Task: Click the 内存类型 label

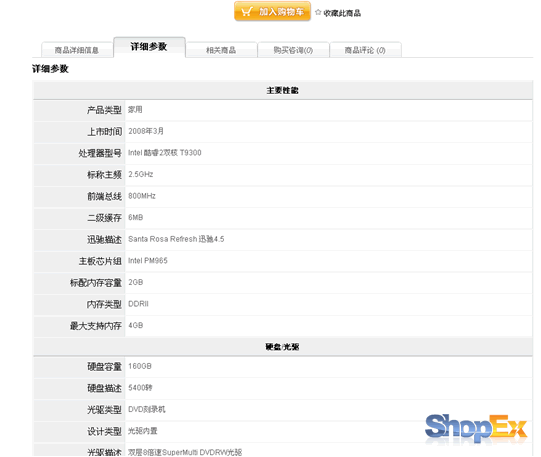Action: pyautogui.click(x=105, y=305)
